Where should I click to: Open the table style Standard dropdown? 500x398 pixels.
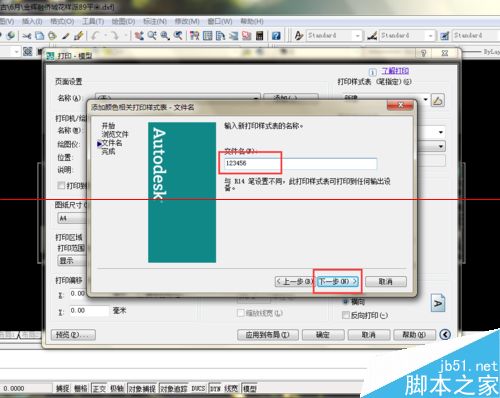click(476, 35)
